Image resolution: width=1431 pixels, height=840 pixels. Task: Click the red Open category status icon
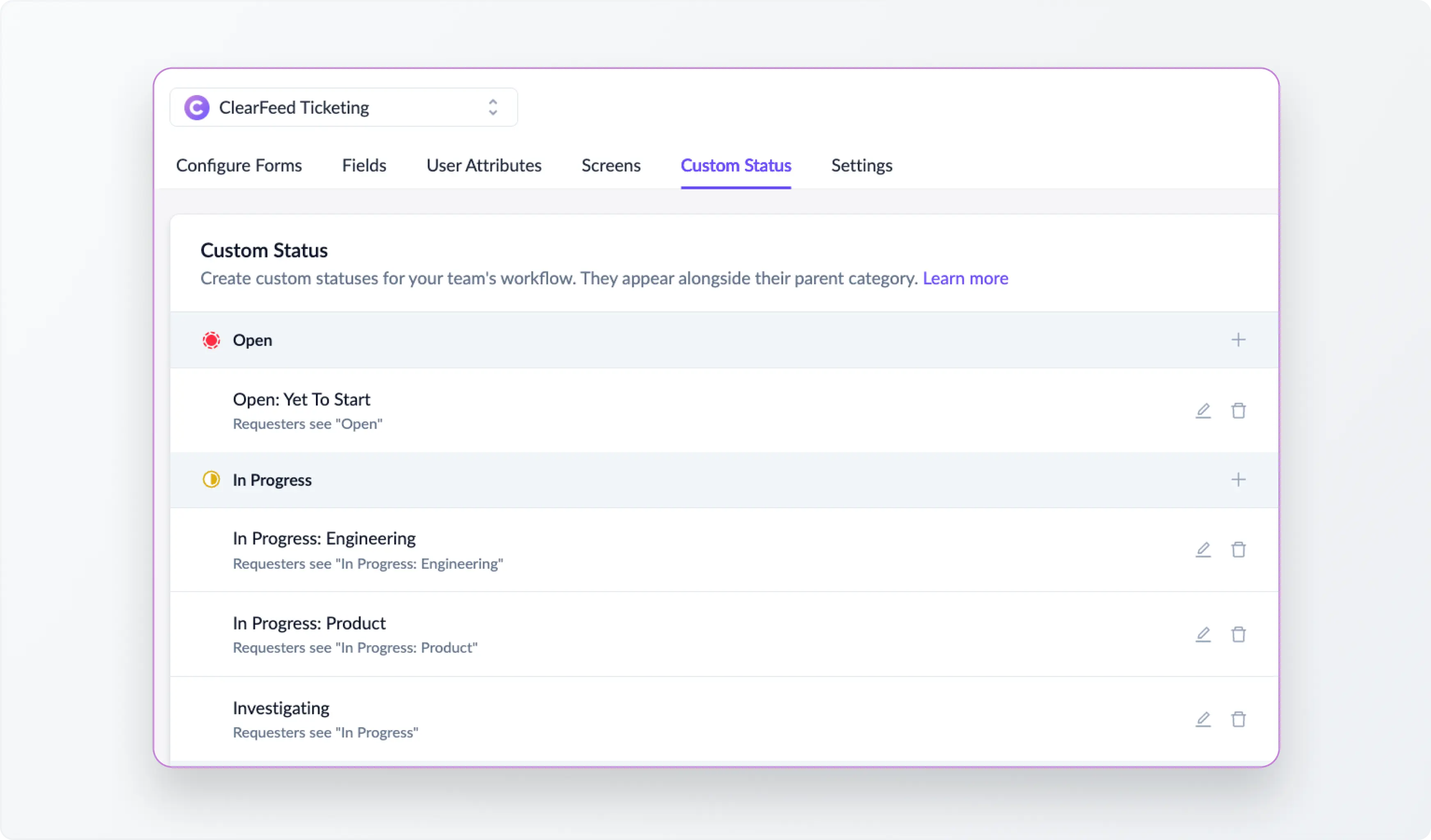coord(211,340)
